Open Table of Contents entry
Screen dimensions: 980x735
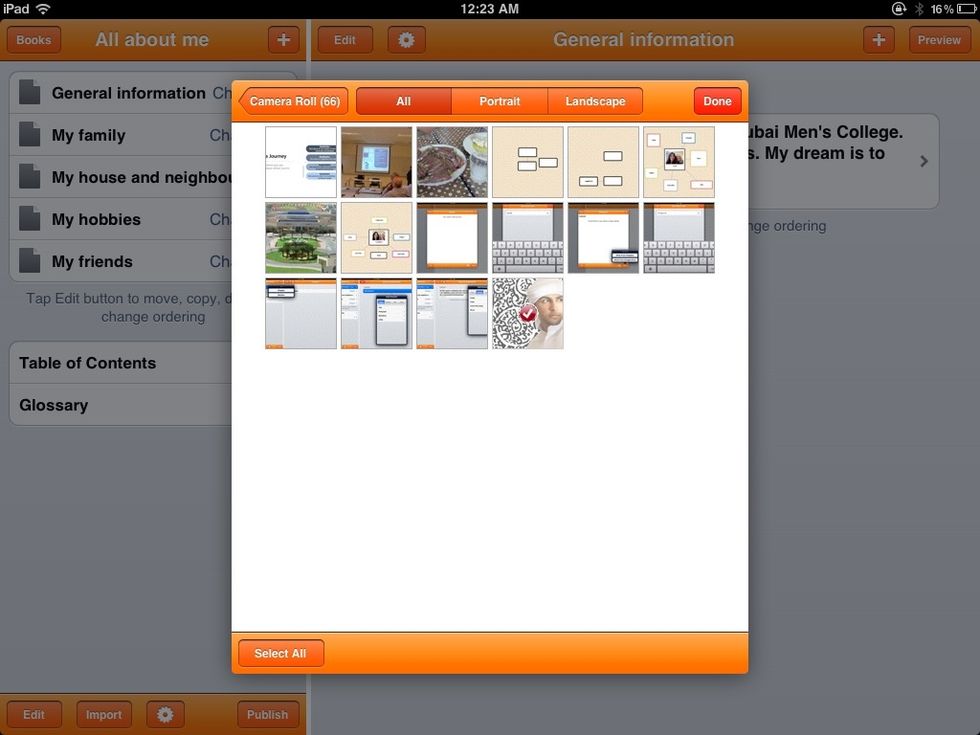88,363
